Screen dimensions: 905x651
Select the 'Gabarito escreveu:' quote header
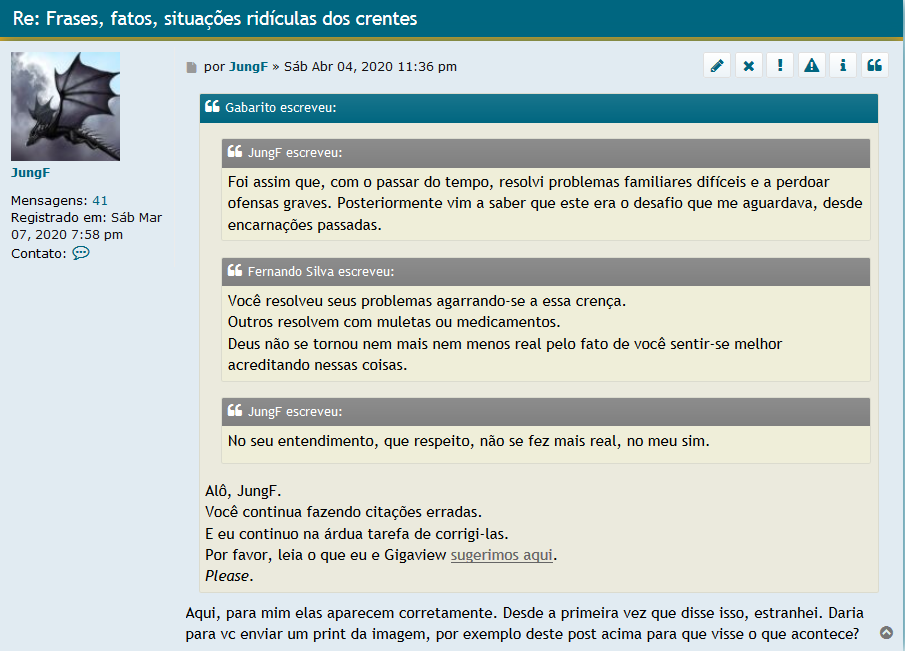[281, 107]
